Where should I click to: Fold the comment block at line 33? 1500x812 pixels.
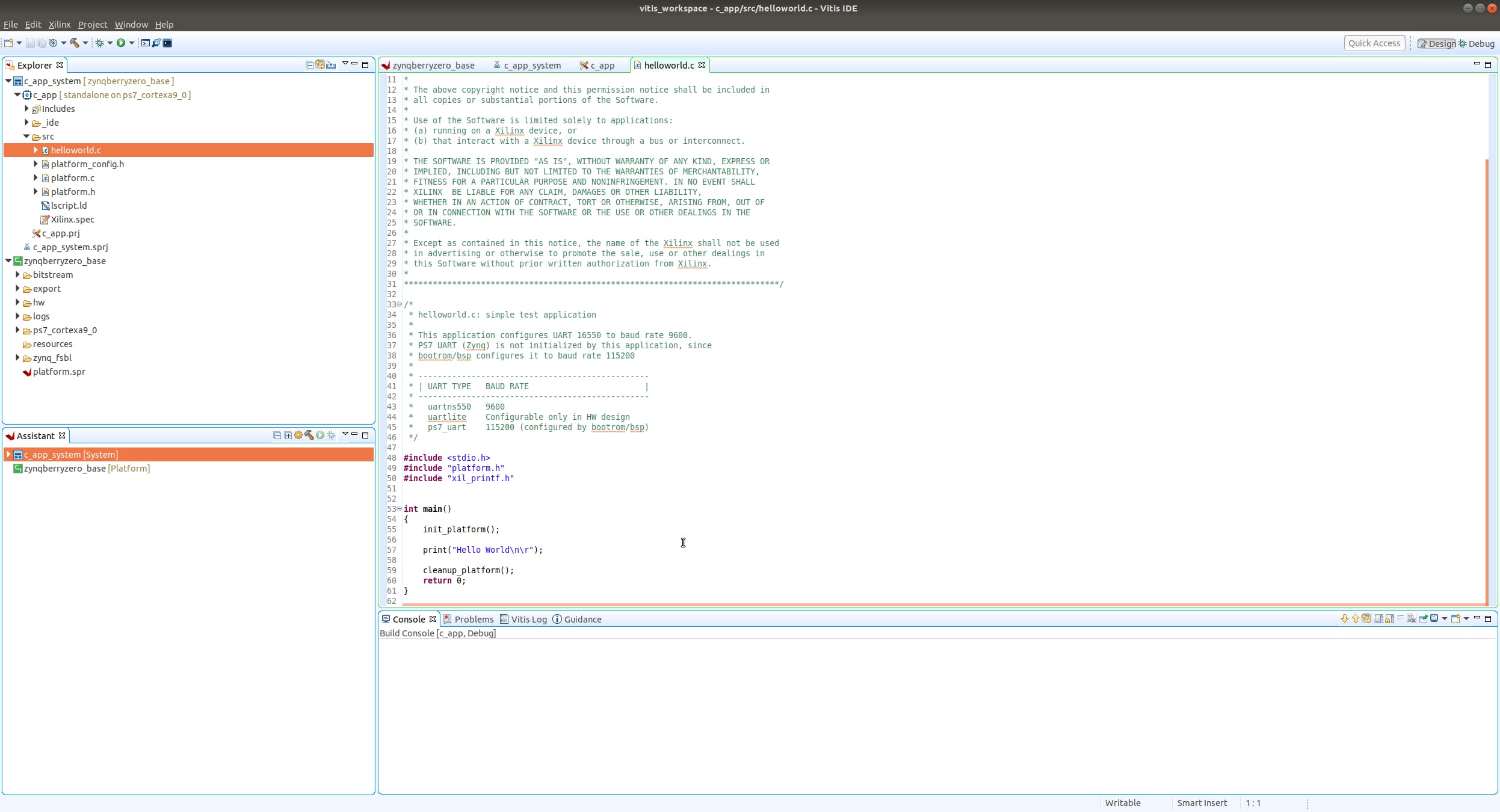[x=399, y=304]
